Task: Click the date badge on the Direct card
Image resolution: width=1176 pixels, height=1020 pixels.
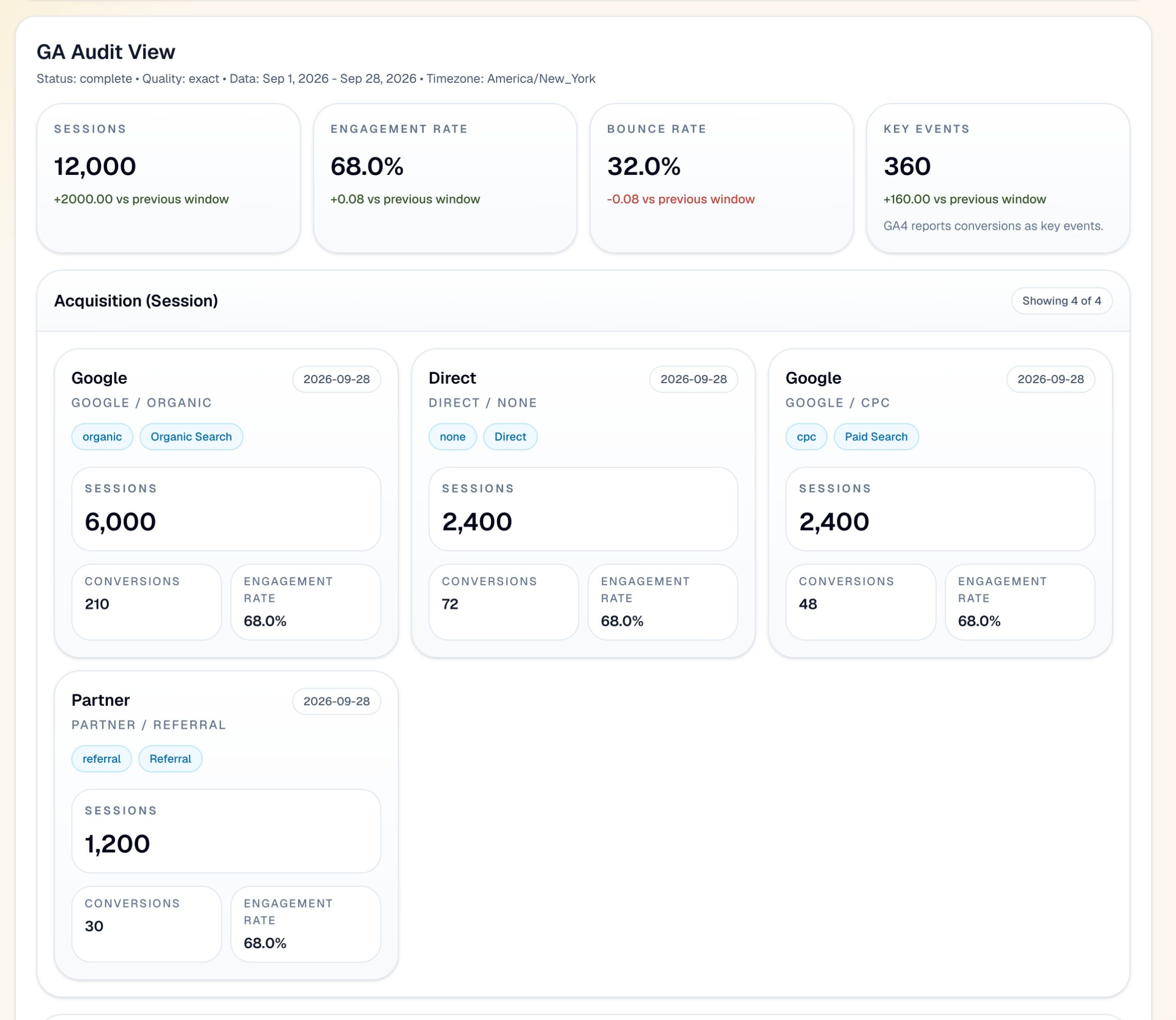Action: point(693,379)
